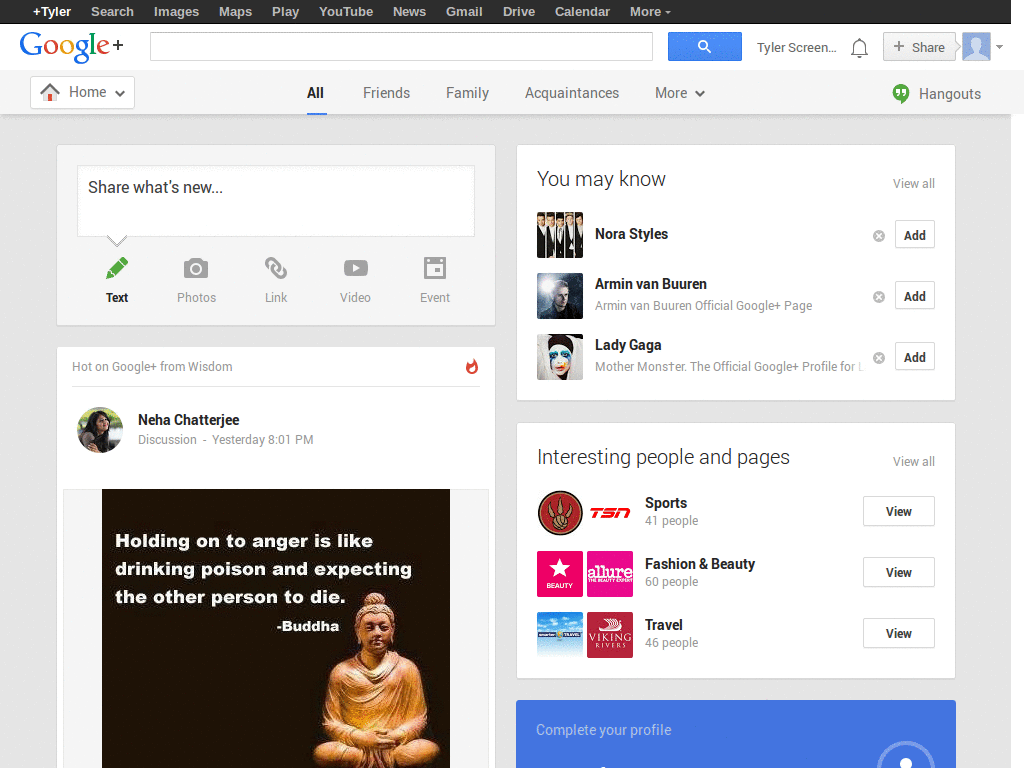
Task: Select the Link chain icon
Action: (x=276, y=268)
